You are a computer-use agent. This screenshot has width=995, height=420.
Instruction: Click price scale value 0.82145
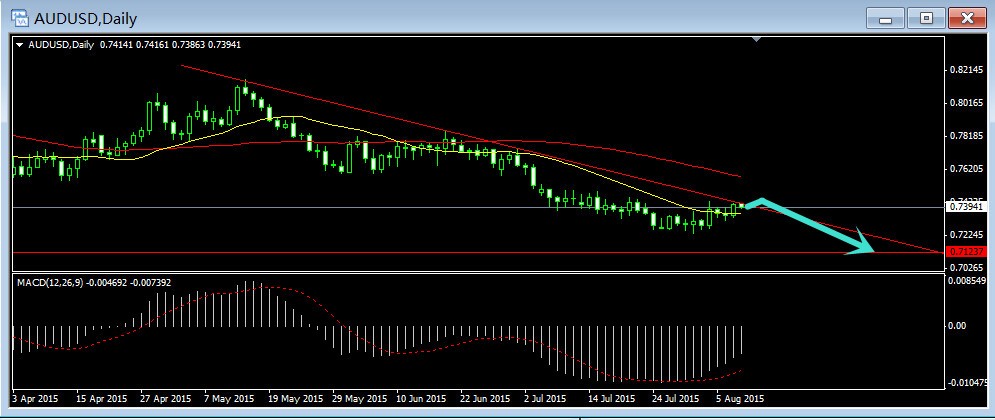pyautogui.click(x=966, y=70)
